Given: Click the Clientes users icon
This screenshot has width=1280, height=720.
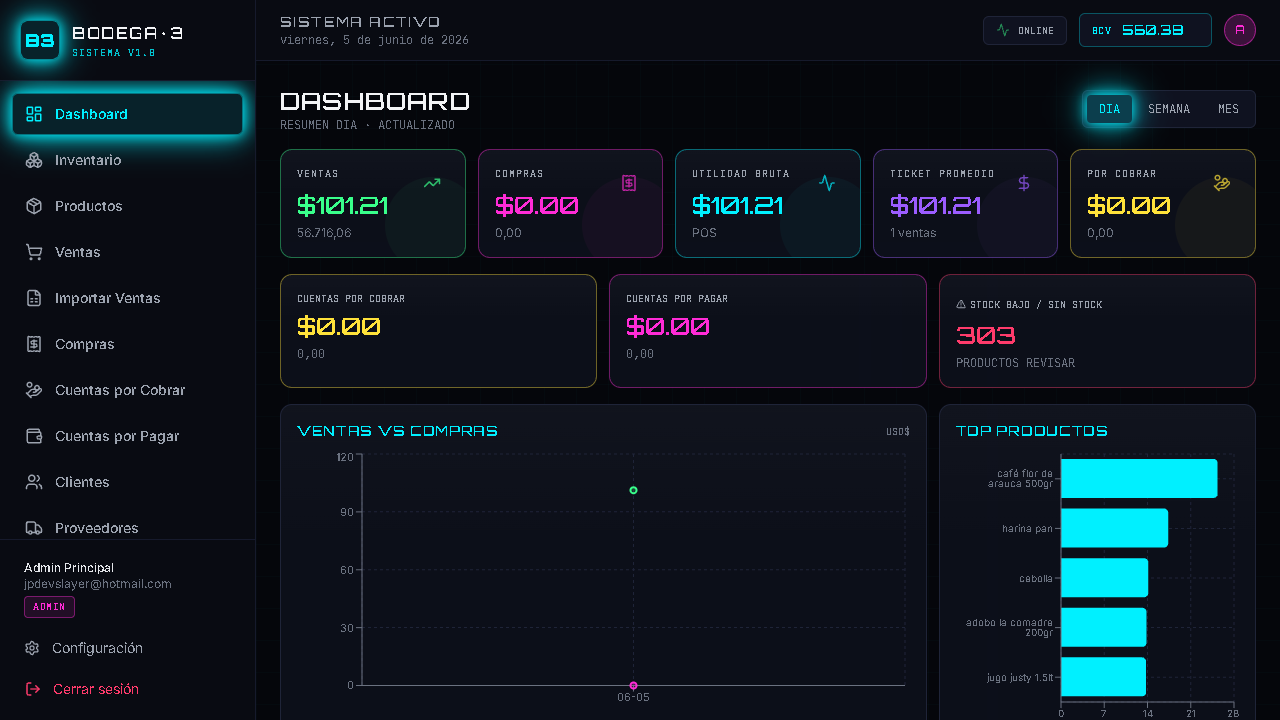Looking at the screenshot, I should tap(34, 482).
